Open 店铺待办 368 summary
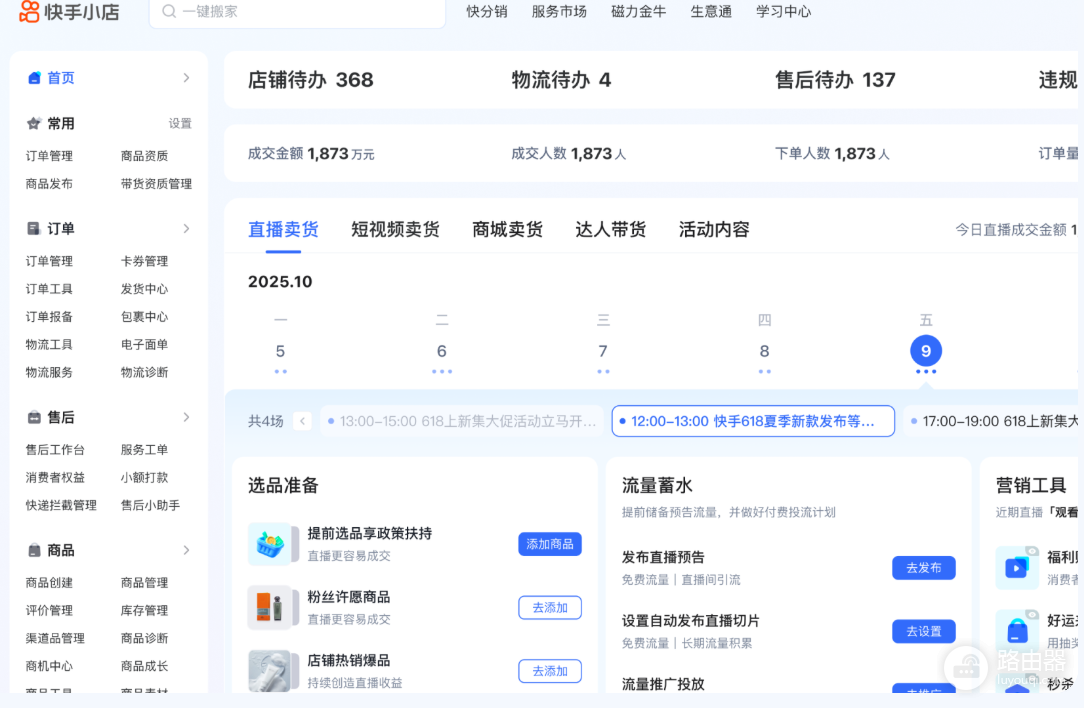This screenshot has height=708, width=1084. pyautogui.click(x=310, y=80)
